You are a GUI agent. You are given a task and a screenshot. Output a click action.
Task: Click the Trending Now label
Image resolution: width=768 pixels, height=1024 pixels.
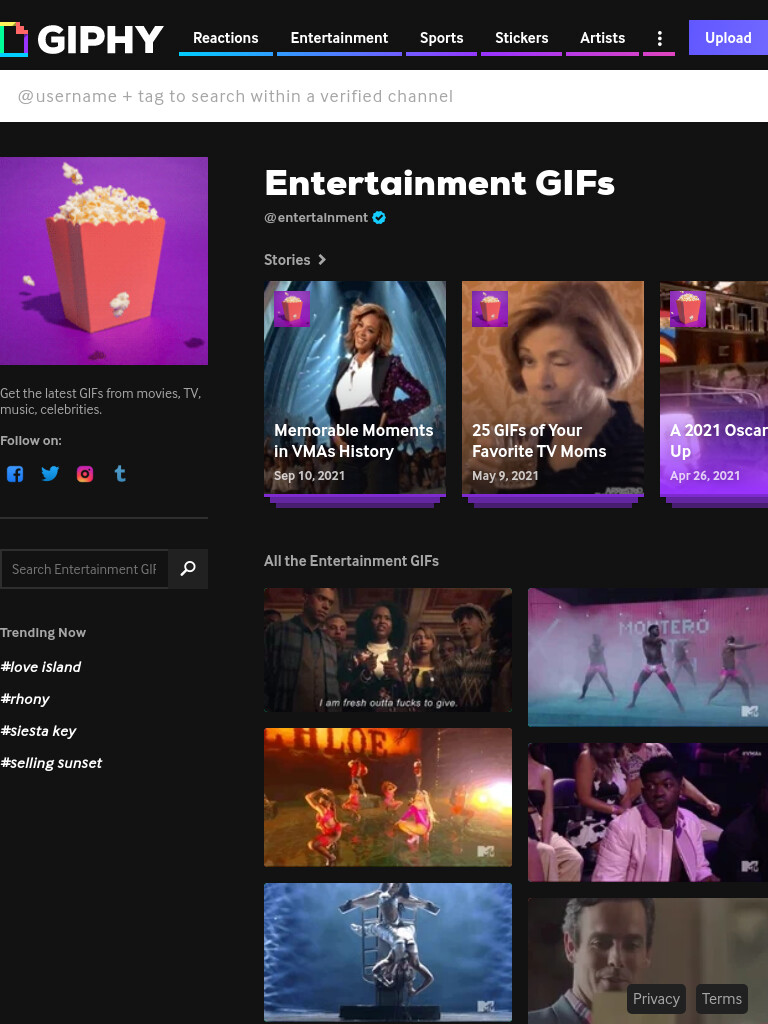[x=43, y=633]
